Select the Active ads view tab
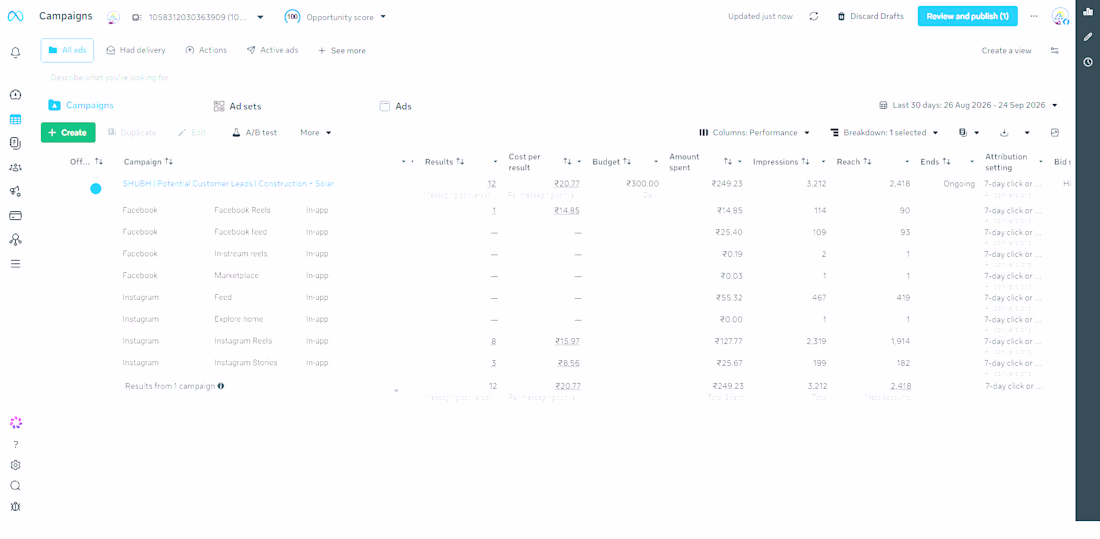 pos(272,51)
